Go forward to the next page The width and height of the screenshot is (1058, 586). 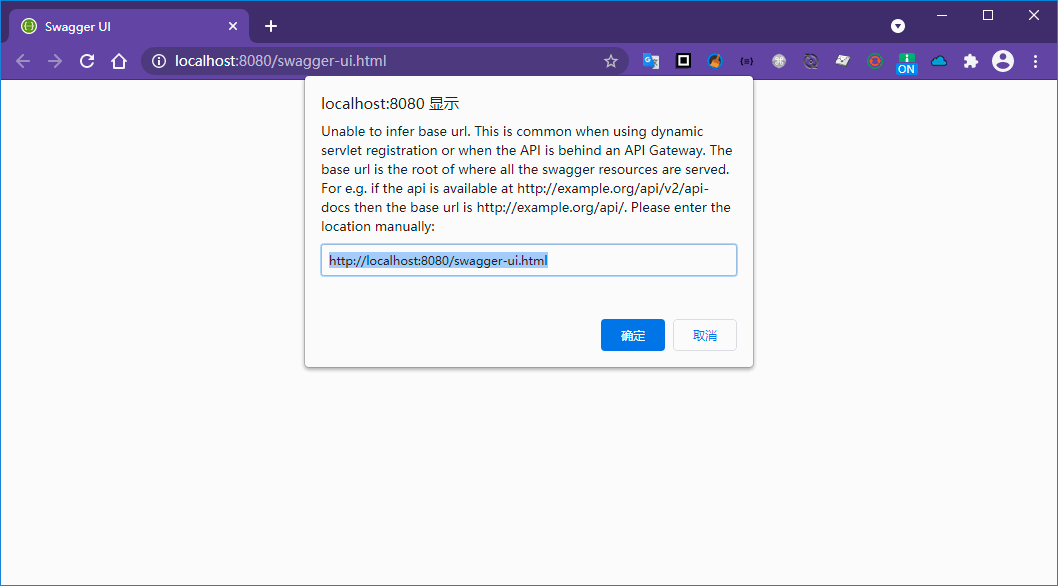tap(55, 61)
